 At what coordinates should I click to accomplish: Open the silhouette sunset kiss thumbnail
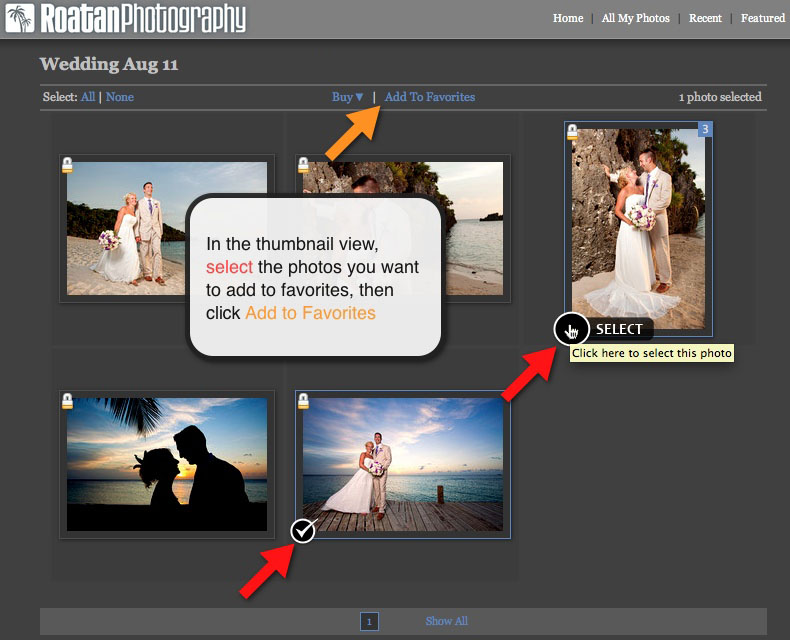coord(166,464)
